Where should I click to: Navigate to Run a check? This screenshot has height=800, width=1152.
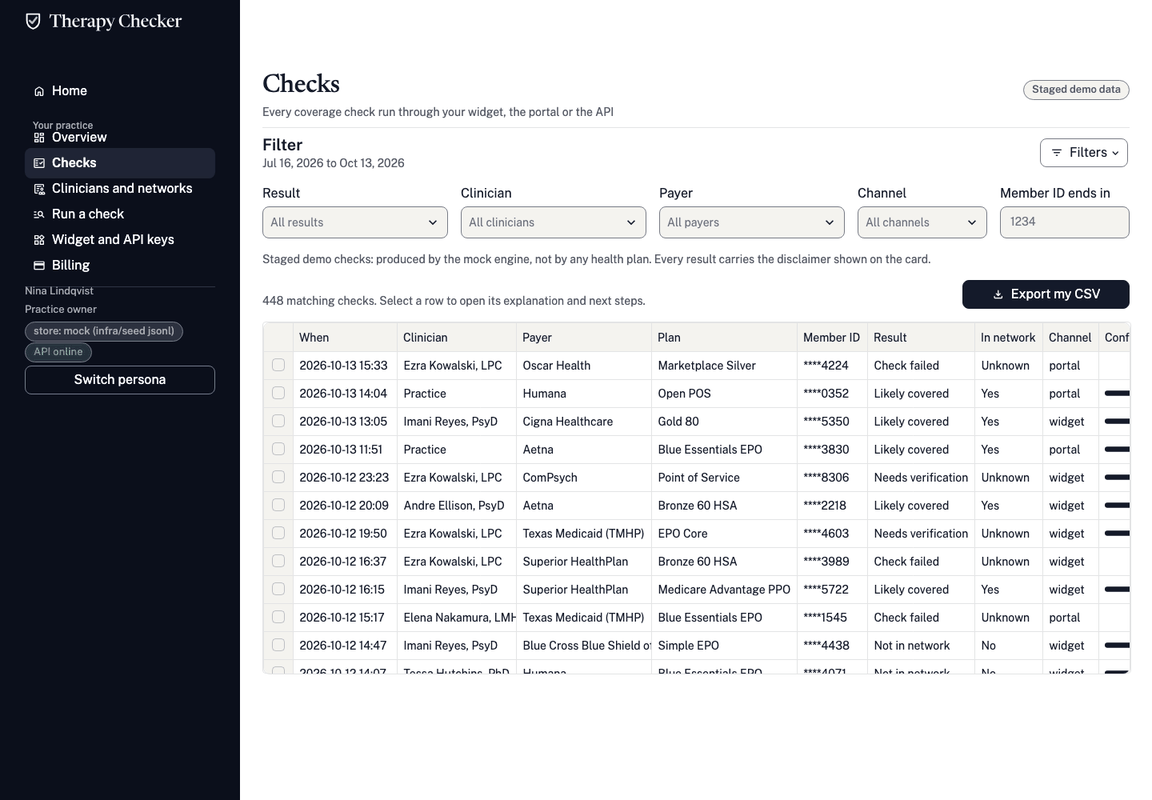tap(120, 215)
